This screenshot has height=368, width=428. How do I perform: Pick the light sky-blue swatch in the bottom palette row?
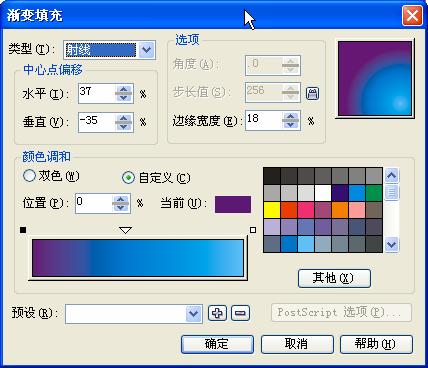[x=306, y=244]
